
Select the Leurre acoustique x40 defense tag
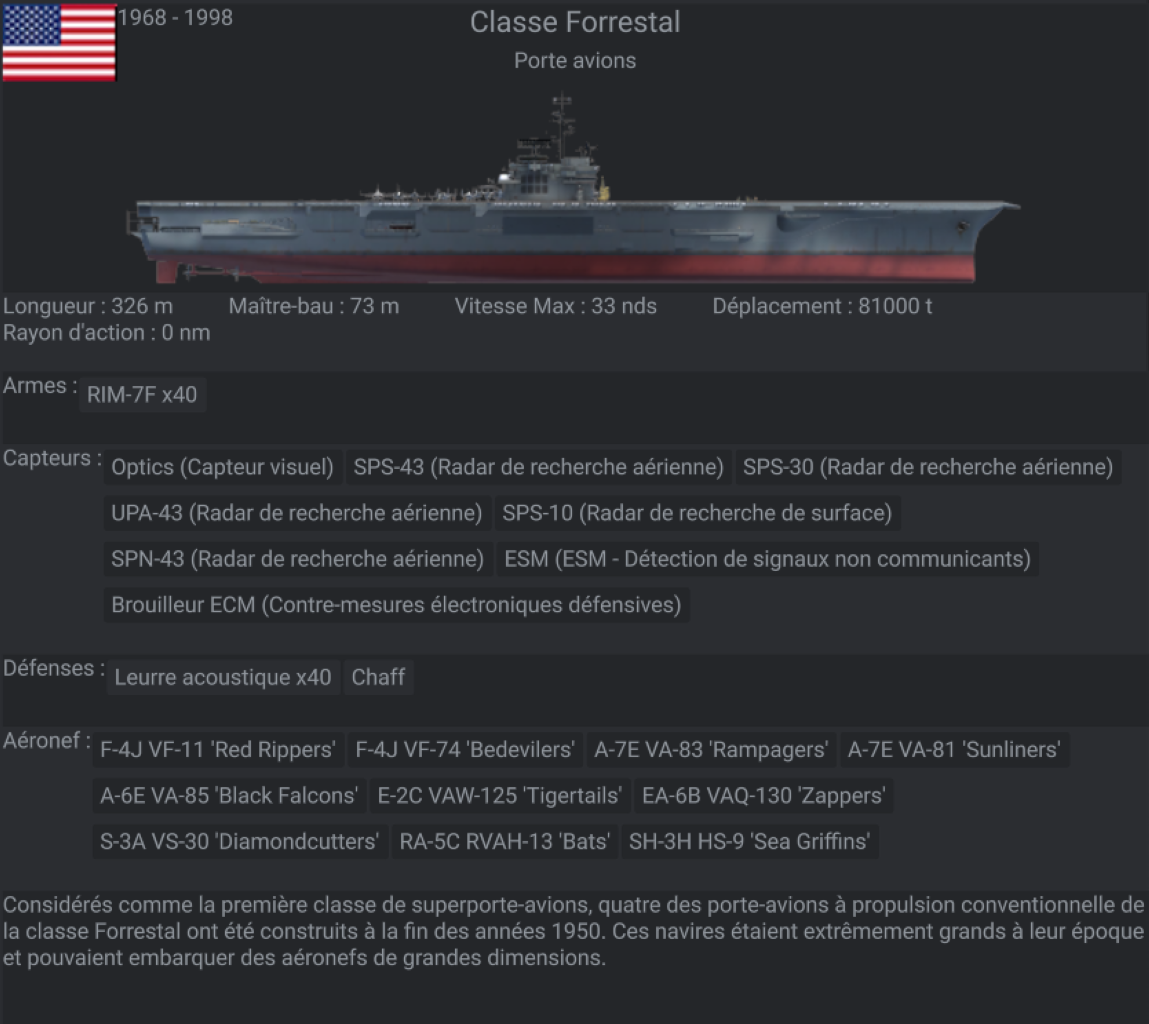pyautogui.click(x=223, y=677)
